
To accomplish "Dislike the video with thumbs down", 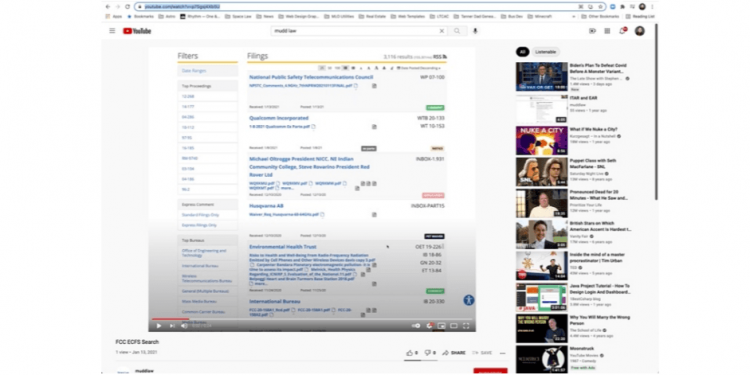I will pos(430,353).
